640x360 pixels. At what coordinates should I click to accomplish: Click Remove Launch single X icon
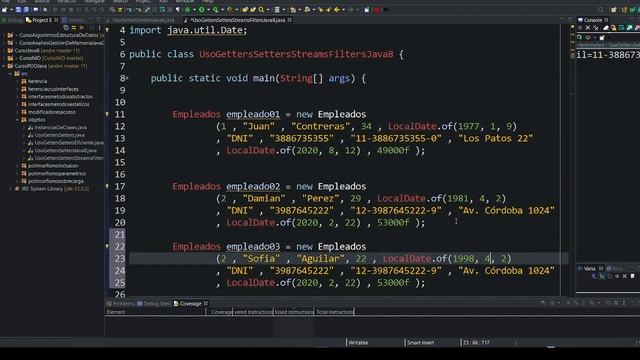588,27
